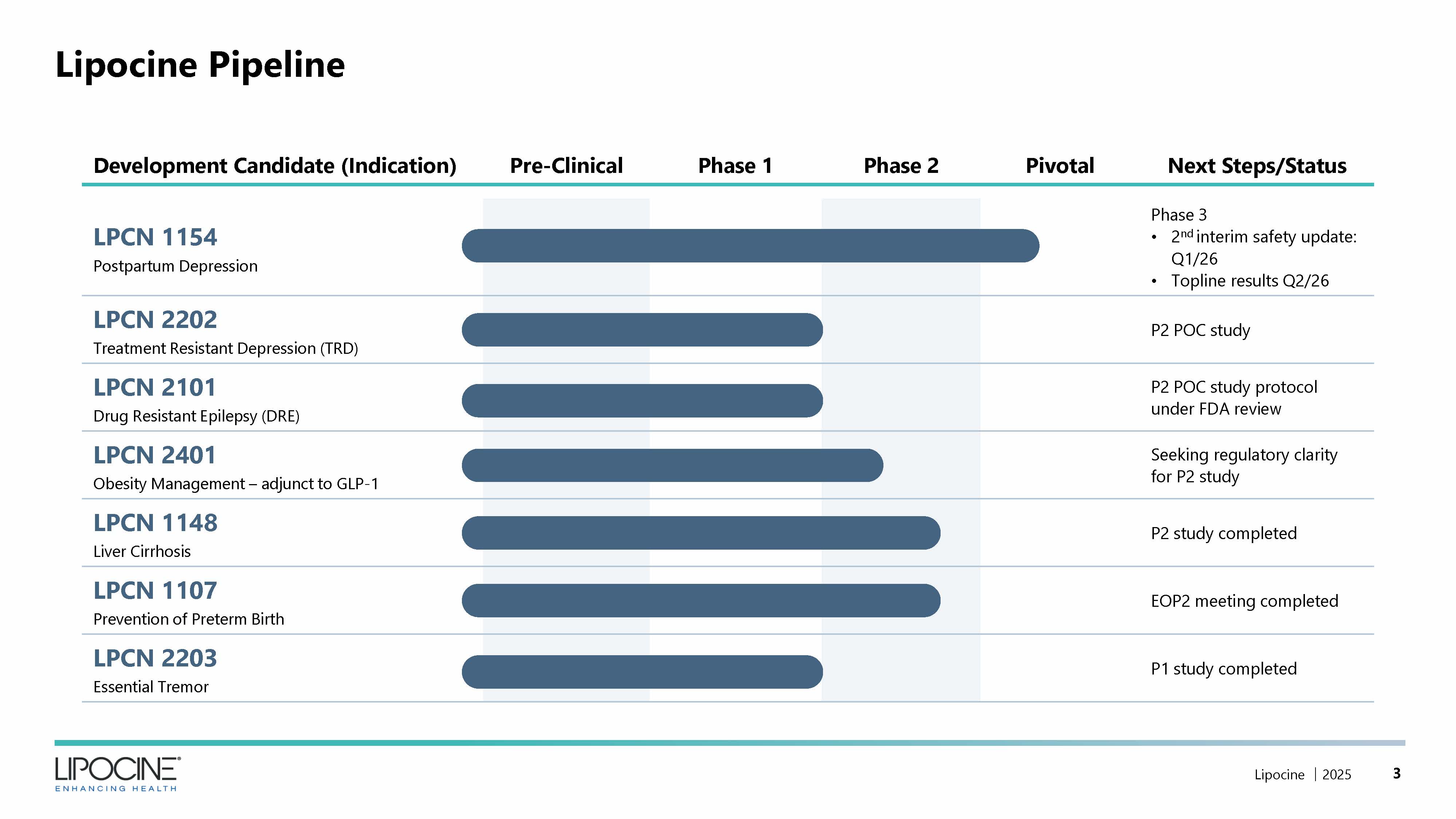The width and height of the screenshot is (1456, 819).
Task: Click the Pivotal column header
Action: (x=1060, y=166)
